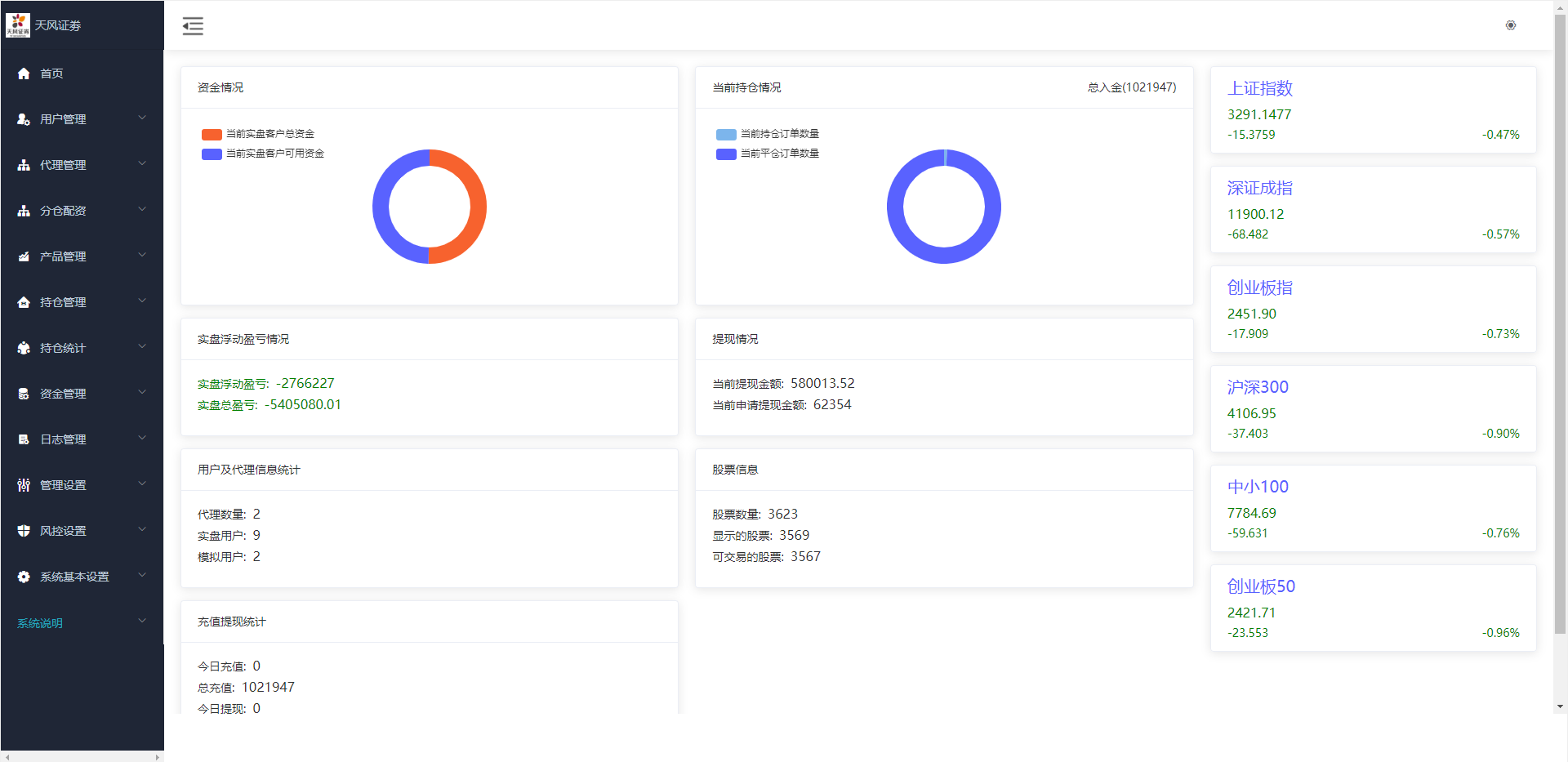Open the 系统说明 menu item
This screenshot has width=1568, height=762.
click(x=40, y=623)
